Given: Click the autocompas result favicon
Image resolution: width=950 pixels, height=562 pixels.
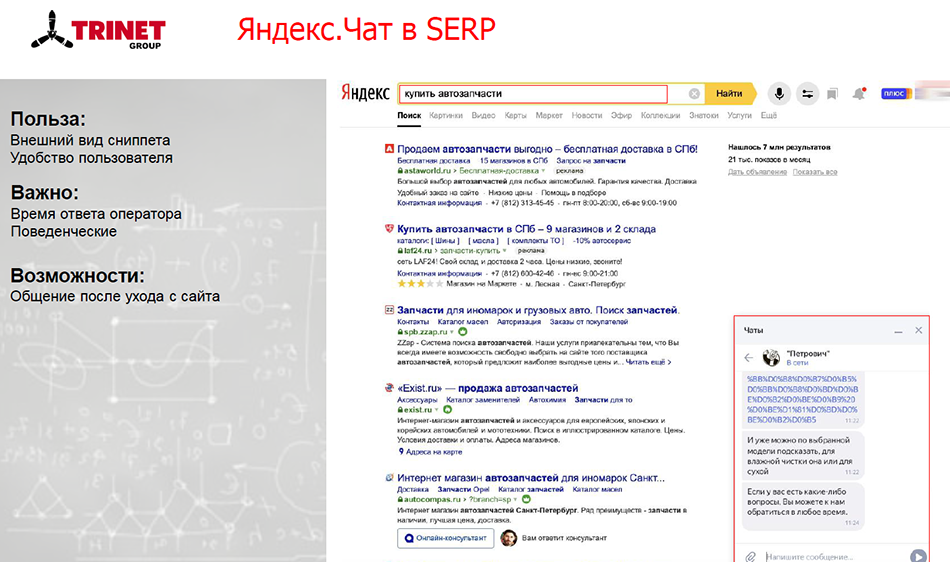Looking at the screenshot, I should tap(389, 477).
